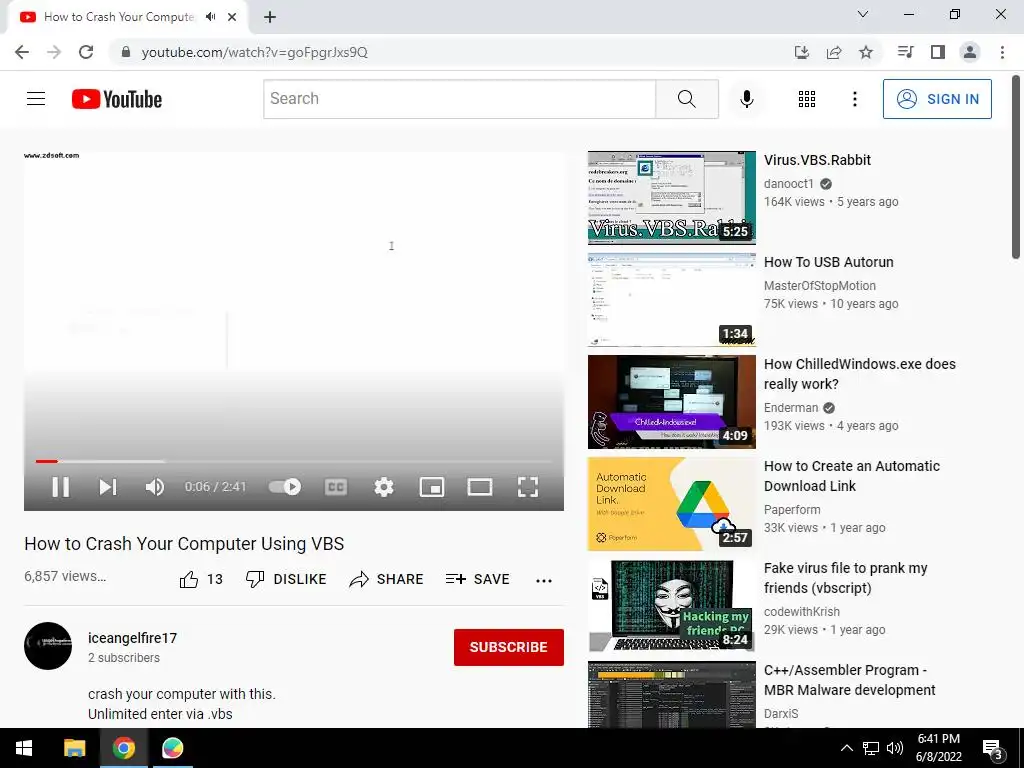This screenshot has height=768, width=1024.
Task: Open the player settings gear
Action: (x=384, y=487)
